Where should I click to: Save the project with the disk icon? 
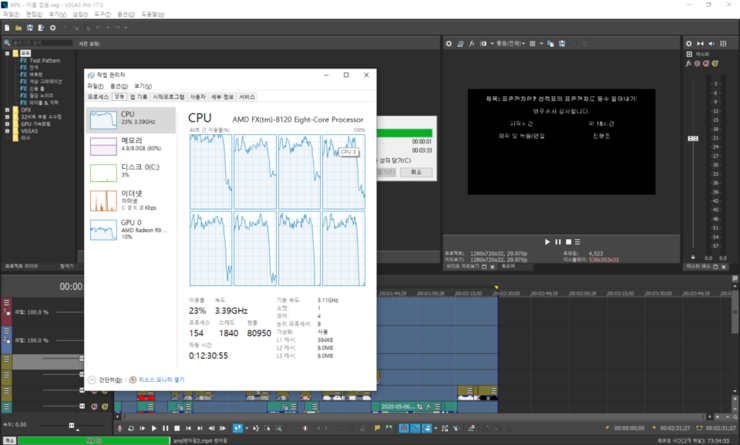click(x=30, y=28)
